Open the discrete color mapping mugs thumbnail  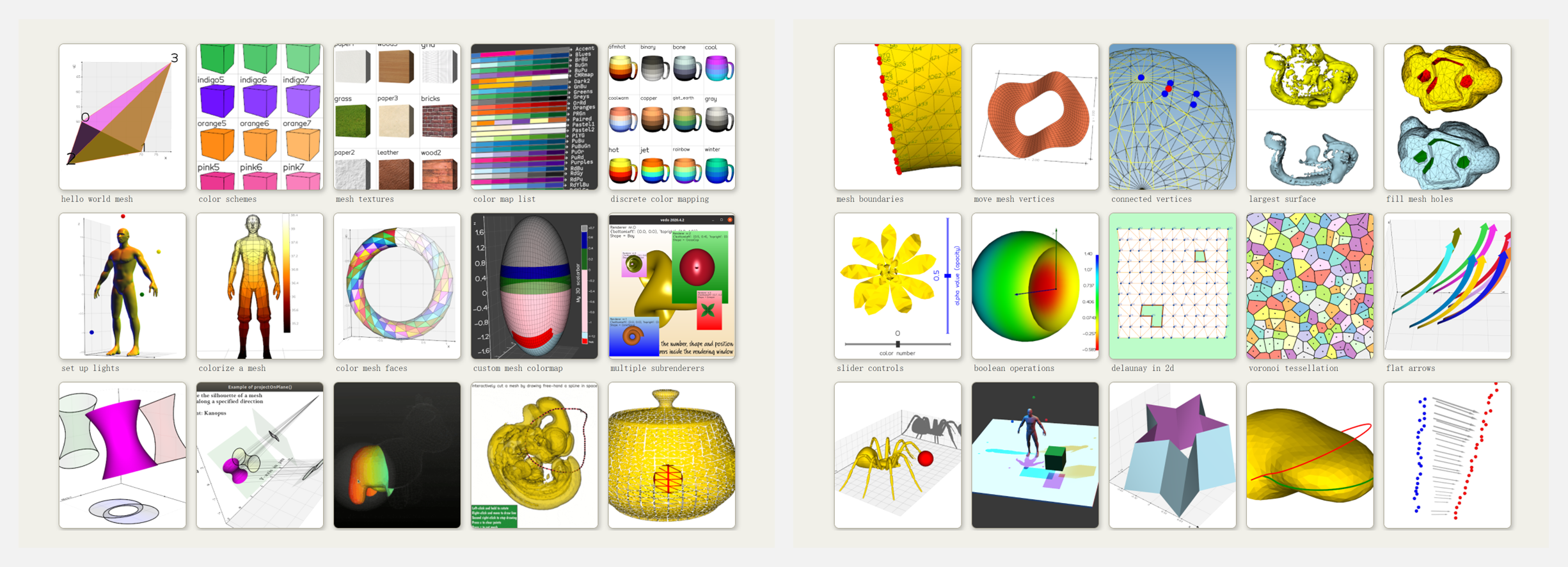[672, 116]
